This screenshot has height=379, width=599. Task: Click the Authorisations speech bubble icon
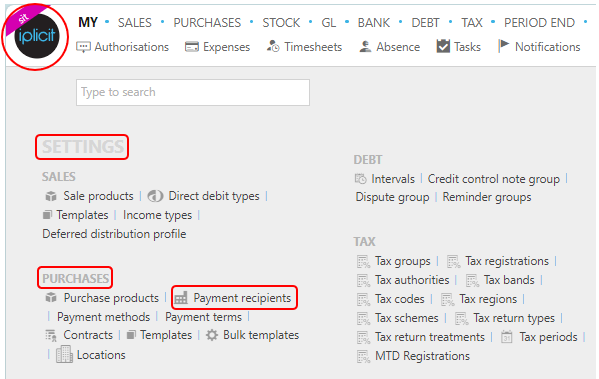click(83, 47)
